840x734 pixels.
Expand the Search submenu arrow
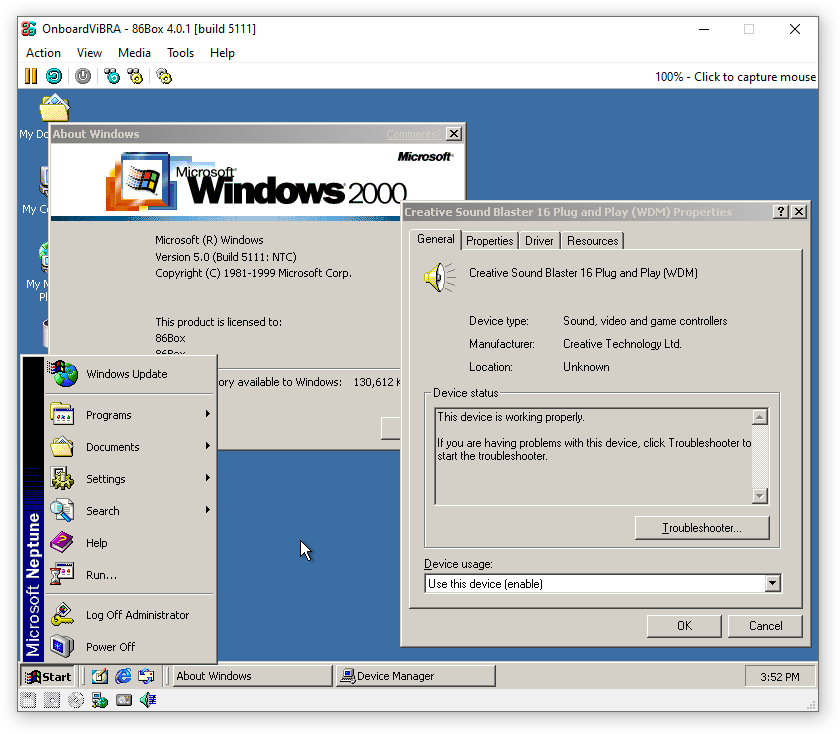[x=207, y=510]
